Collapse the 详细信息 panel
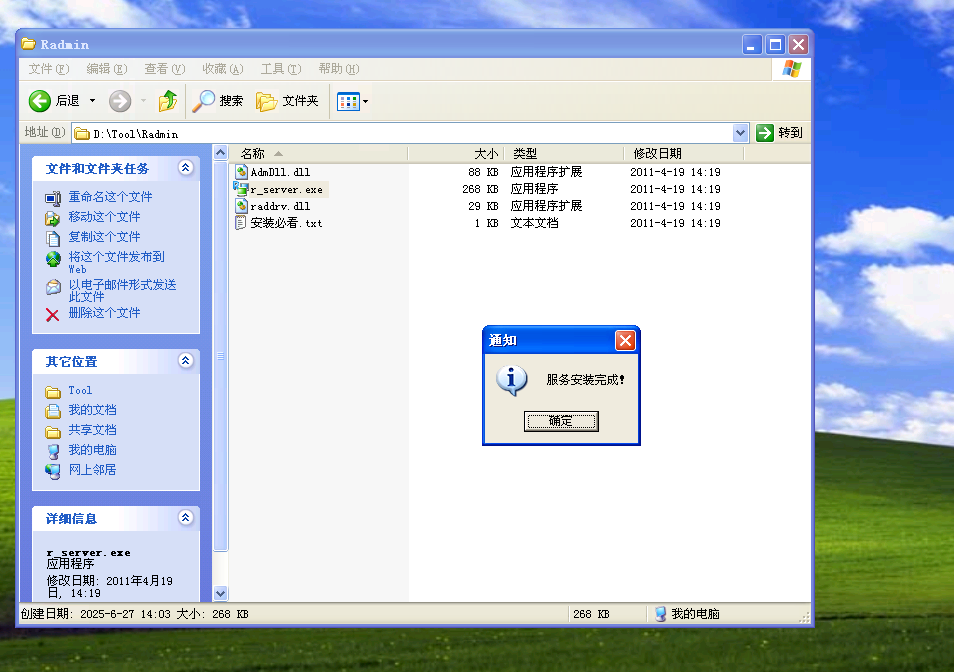 click(186, 518)
